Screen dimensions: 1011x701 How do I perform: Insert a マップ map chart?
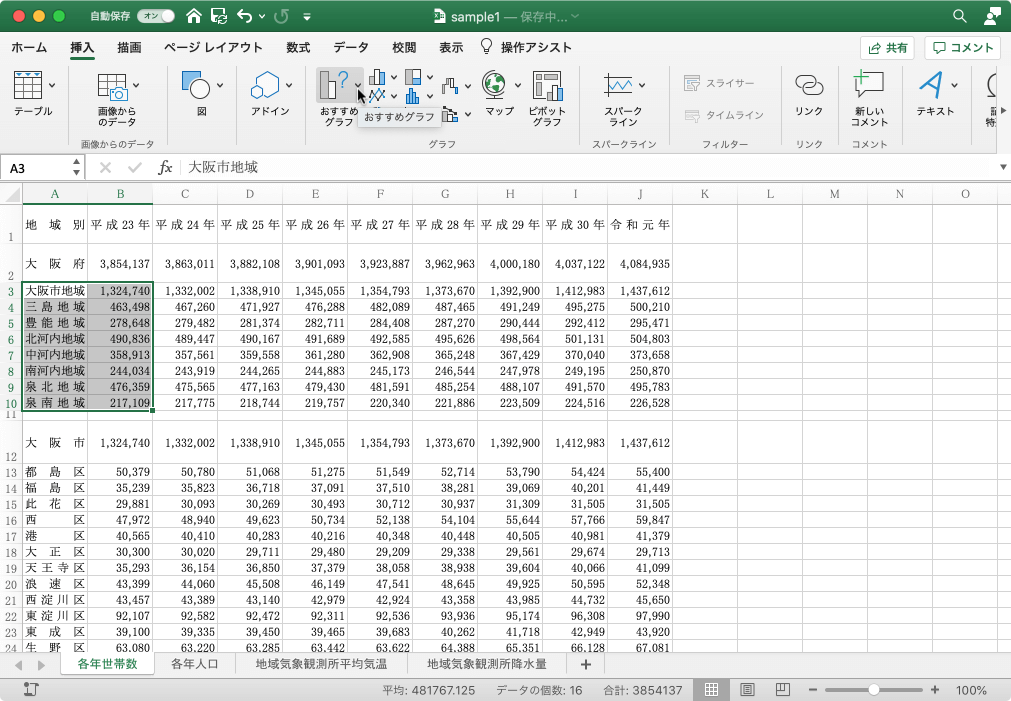(495, 84)
